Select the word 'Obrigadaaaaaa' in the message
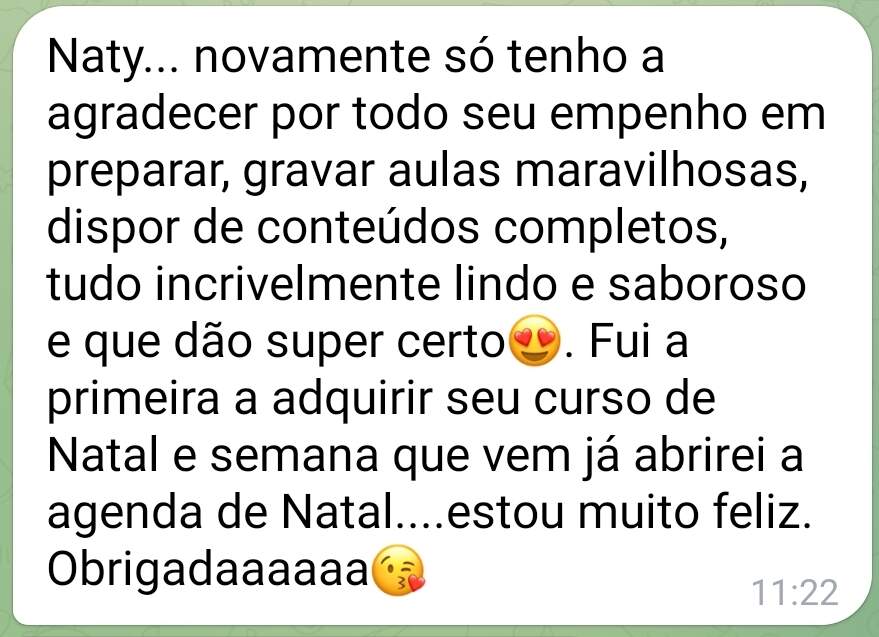The height and width of the screenshot is (637, 879). 208,572
